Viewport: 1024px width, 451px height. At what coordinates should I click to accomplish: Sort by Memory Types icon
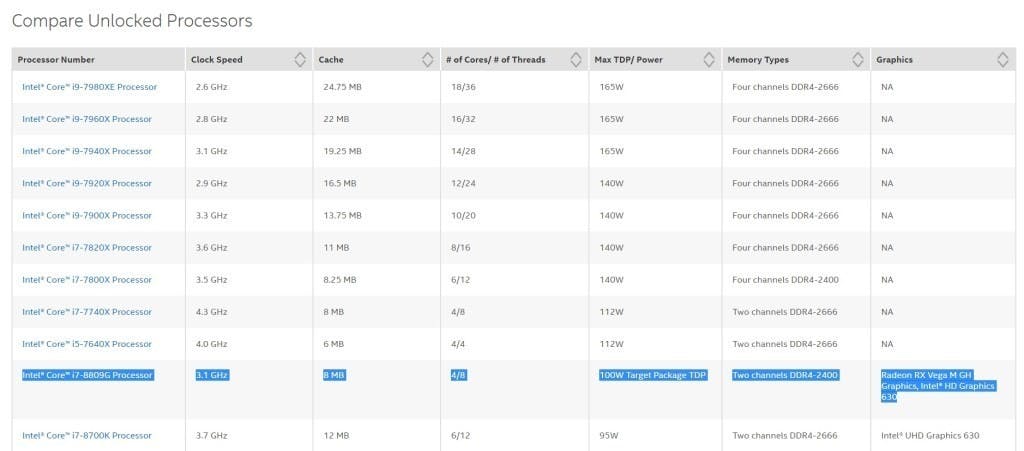pyautogui.click(x=858, y=59)
